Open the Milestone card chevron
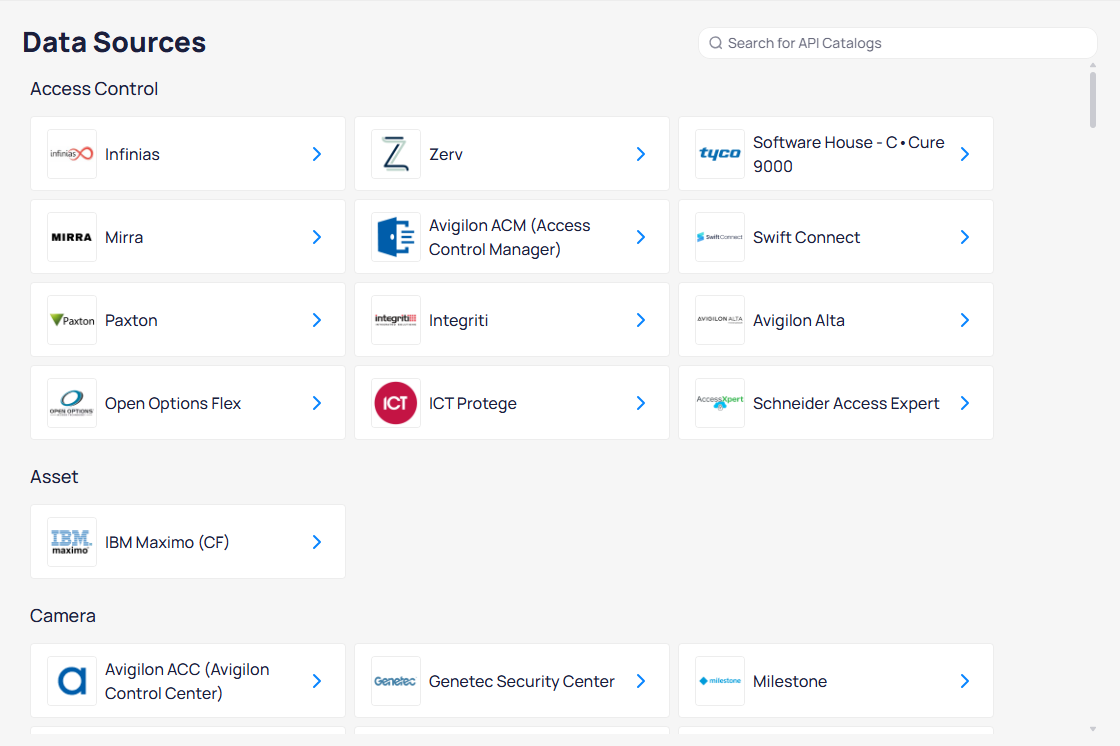The width and height of the screenshot is (1120, 746). [x=965, y=681]
